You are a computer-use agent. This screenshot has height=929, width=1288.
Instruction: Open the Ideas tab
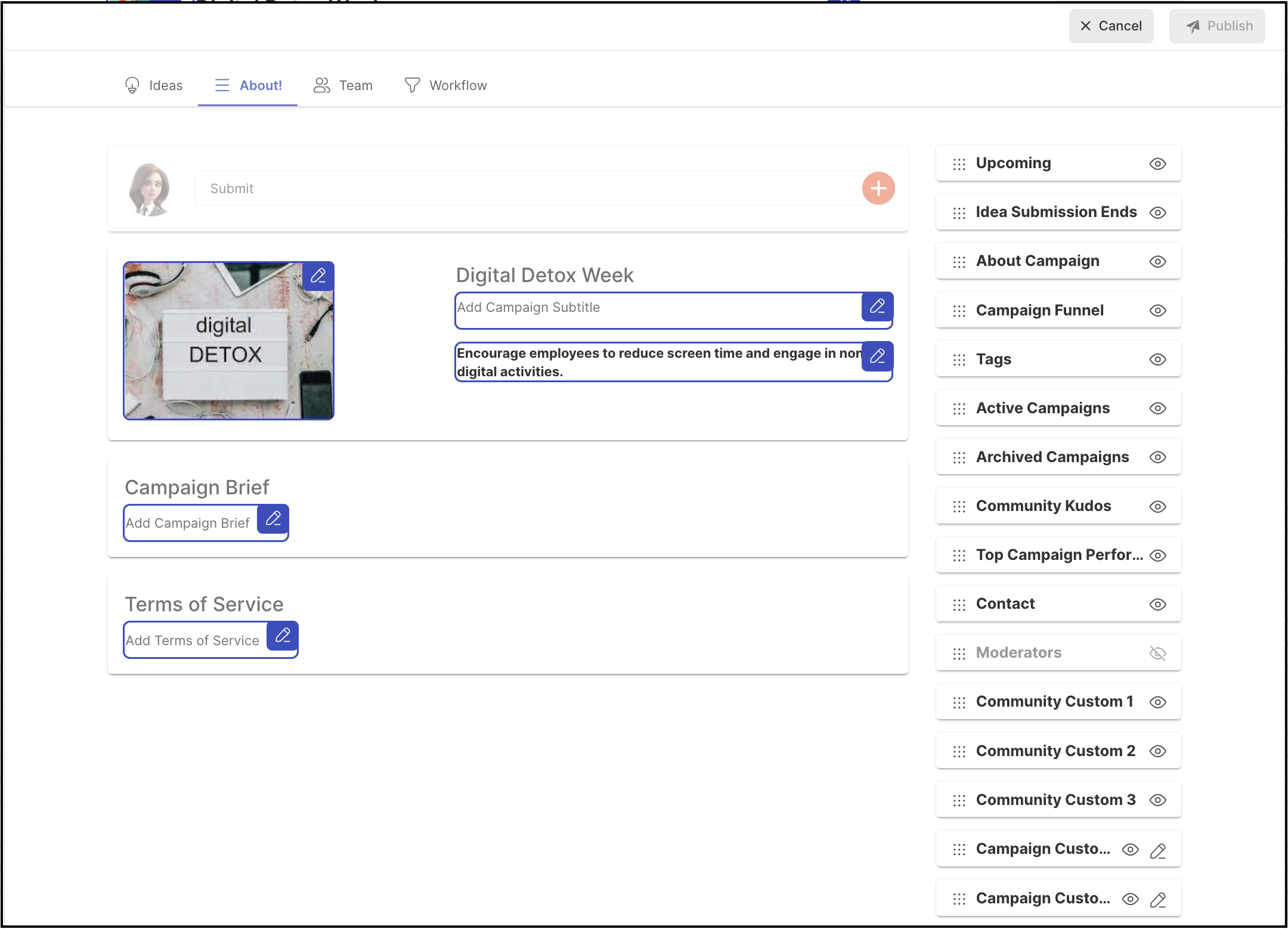click(x=153, y=85)
